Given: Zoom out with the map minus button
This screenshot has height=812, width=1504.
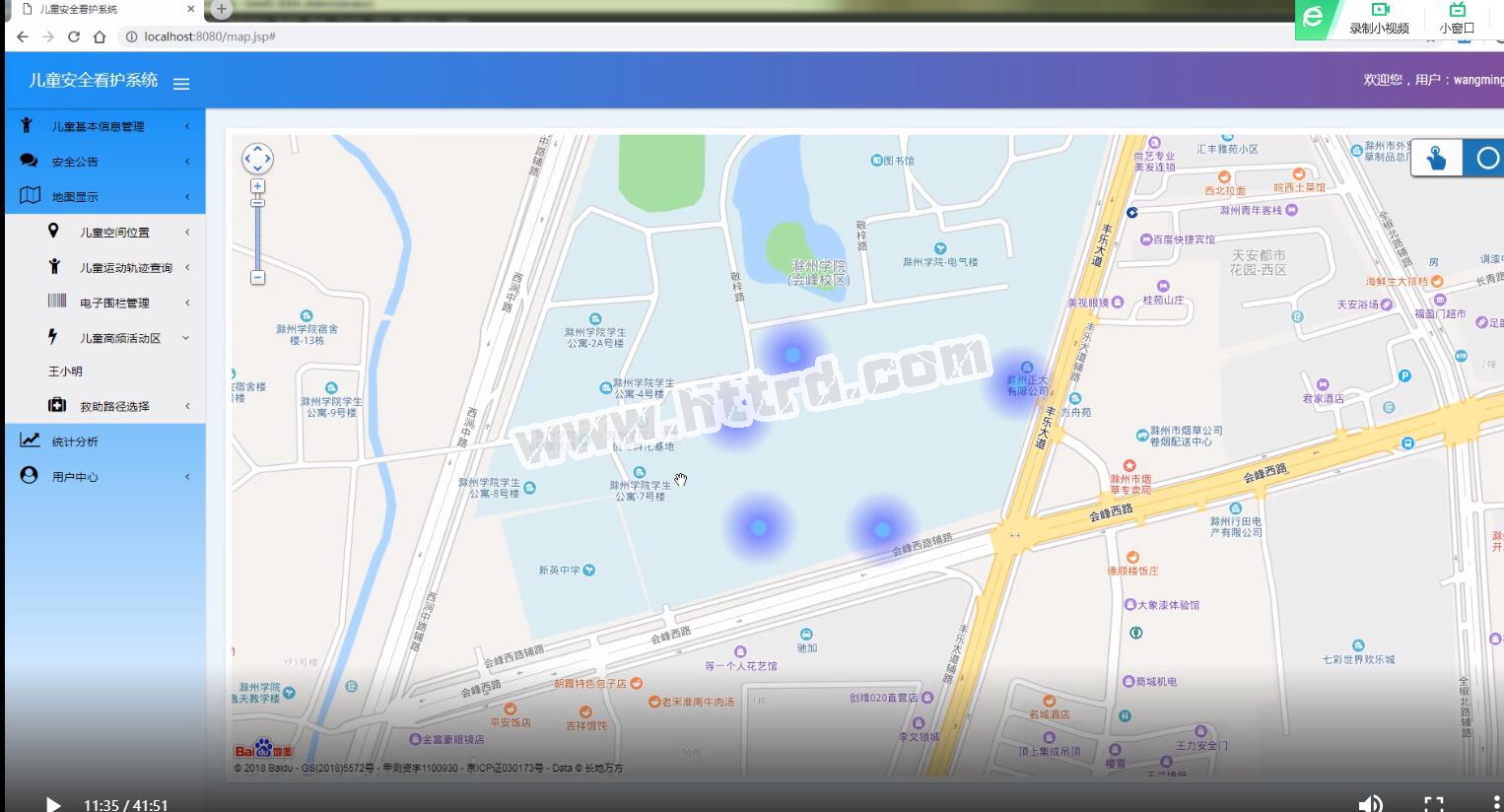Looking at the screenshot, I should (257, 278).
